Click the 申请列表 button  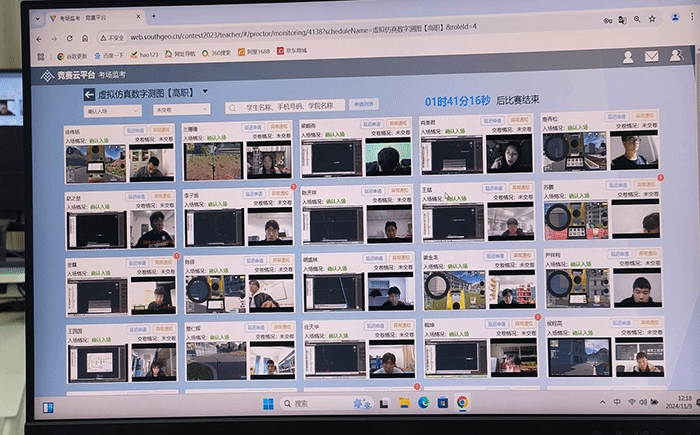click(365, 104)
